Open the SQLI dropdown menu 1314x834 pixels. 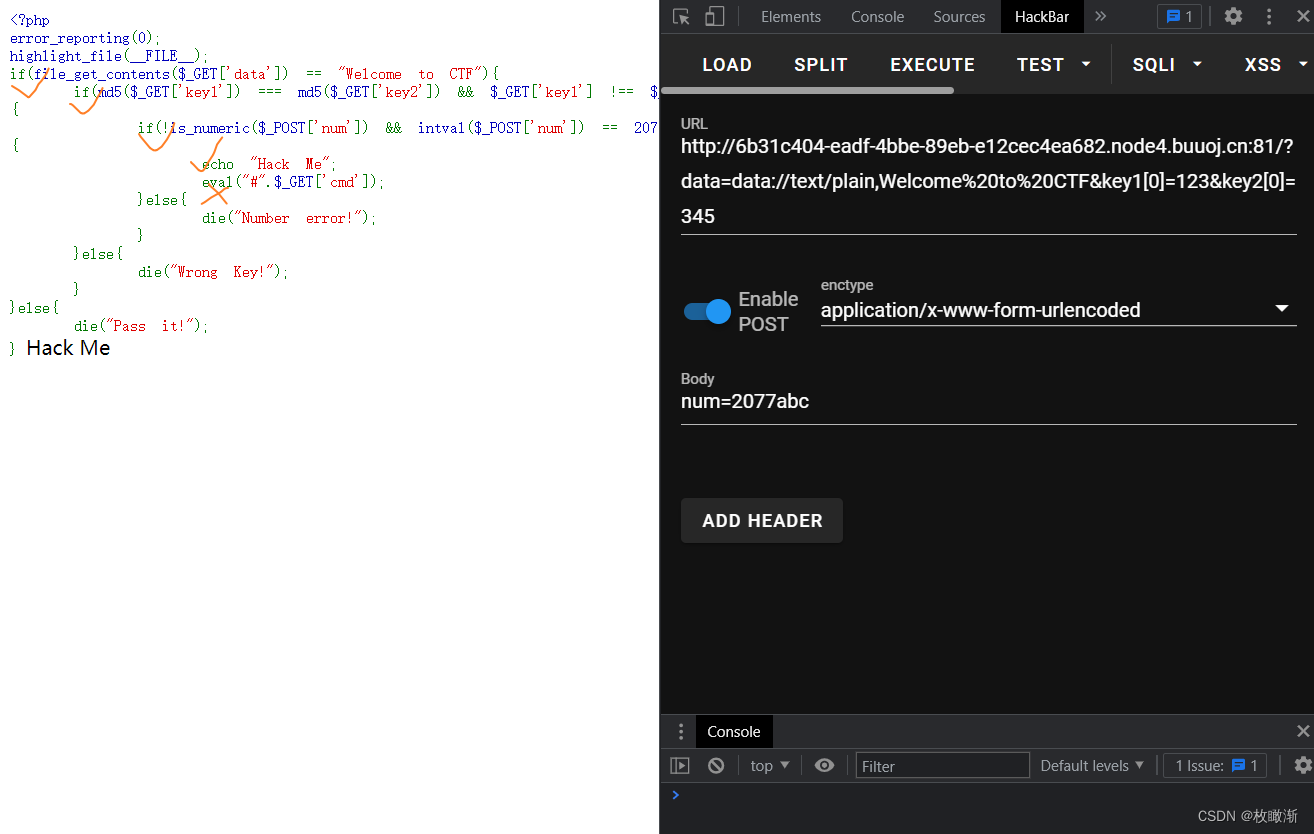(x=1167, y=64)
